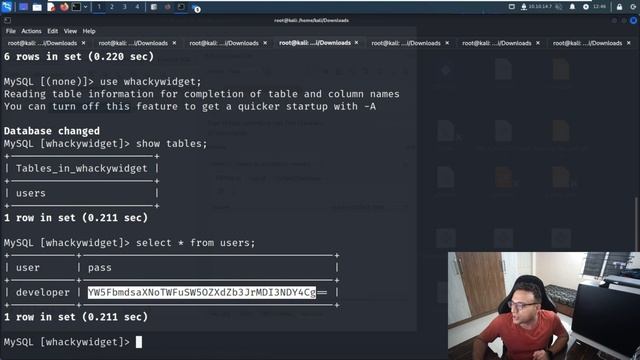Viewport: 640px width, 360px height.
Task: Click the 'select * from users;' command
Action: coord(196,243)
